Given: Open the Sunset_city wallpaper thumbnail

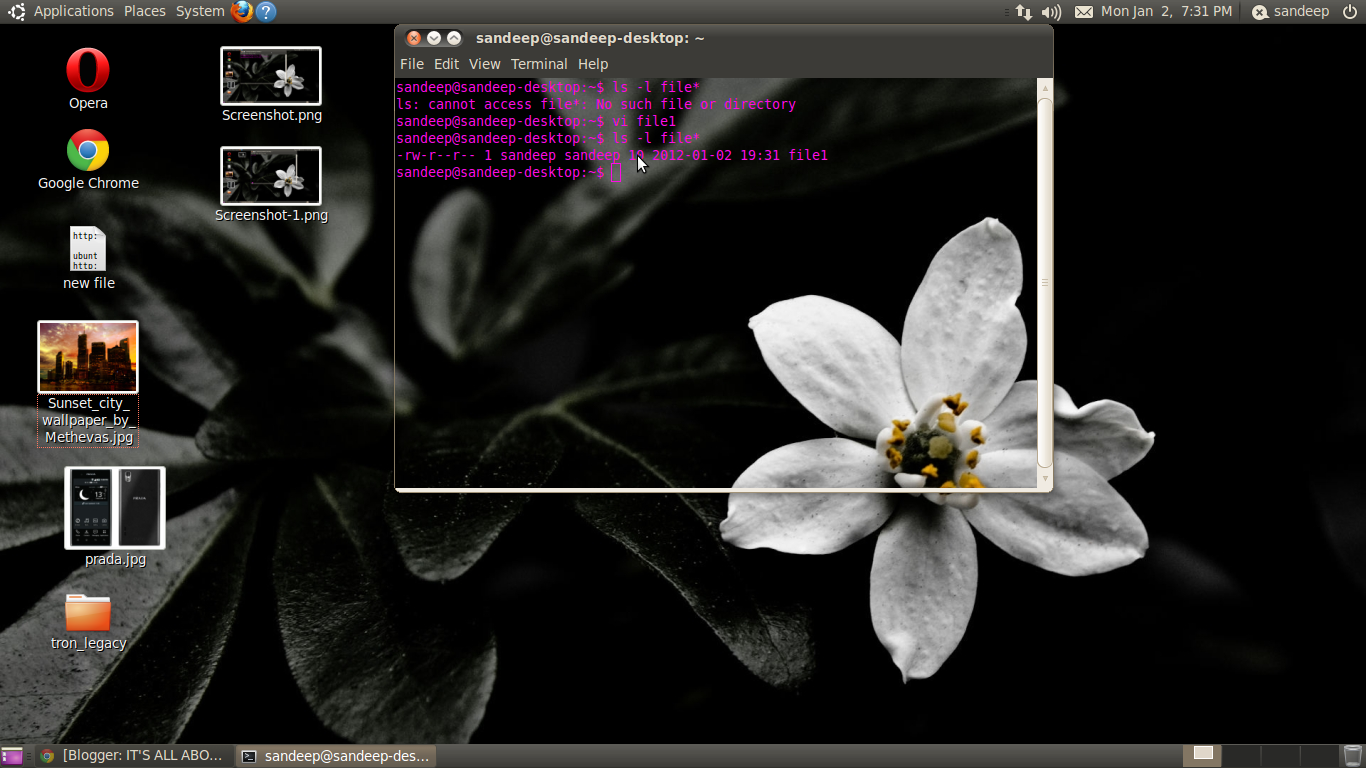Looking at the screenshot, I should point(87,355).
